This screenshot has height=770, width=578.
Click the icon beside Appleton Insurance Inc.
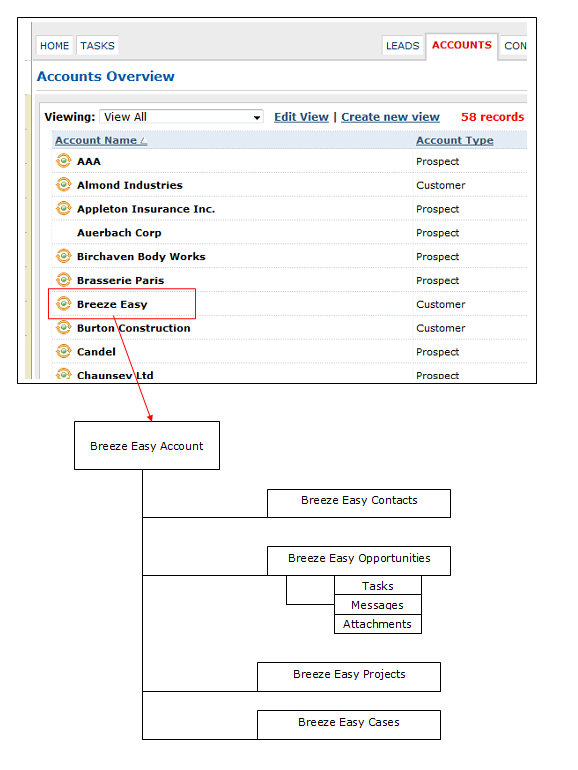pos(63,208)
